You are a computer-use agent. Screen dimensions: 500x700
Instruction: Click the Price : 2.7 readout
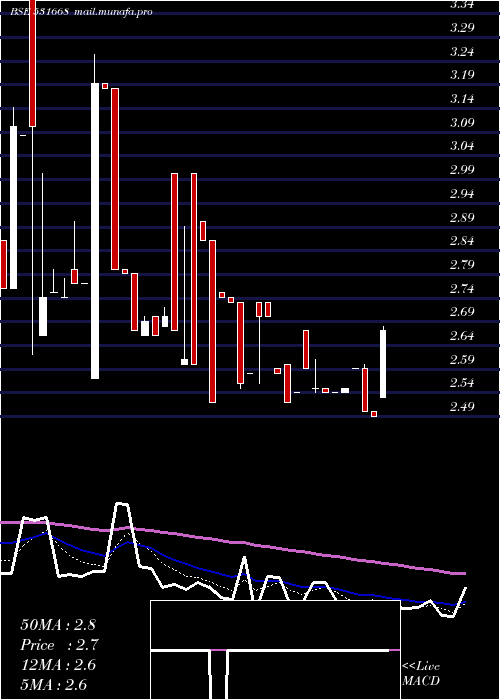coord(59,645)
